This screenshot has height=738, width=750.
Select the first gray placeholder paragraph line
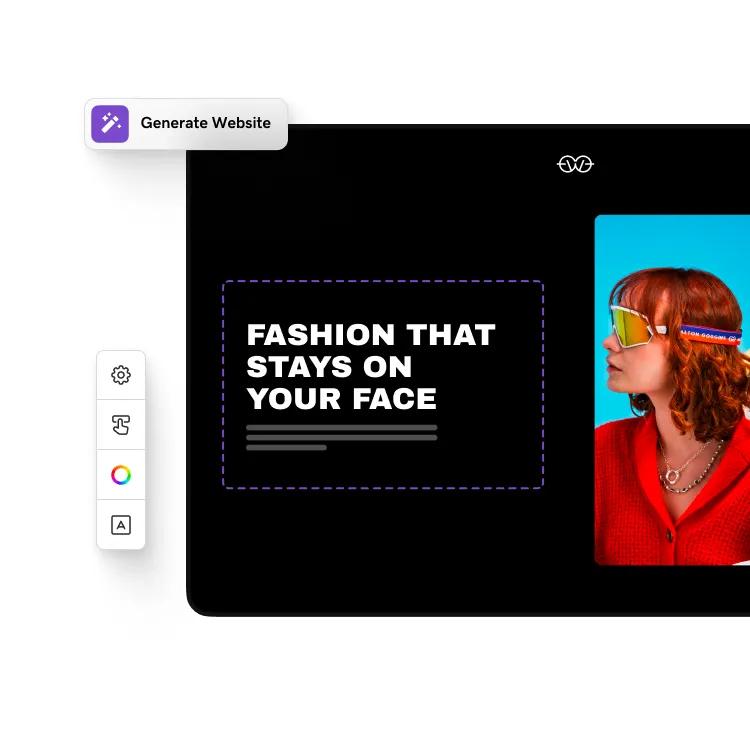click(342, 428)
